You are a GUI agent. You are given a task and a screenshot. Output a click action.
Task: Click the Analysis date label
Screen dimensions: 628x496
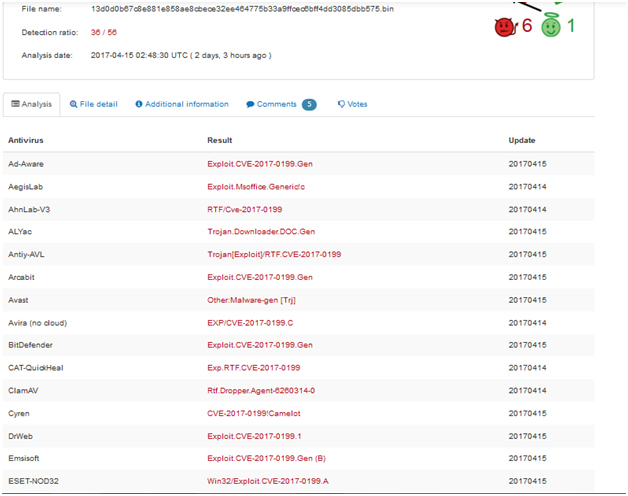coord(47,55)
